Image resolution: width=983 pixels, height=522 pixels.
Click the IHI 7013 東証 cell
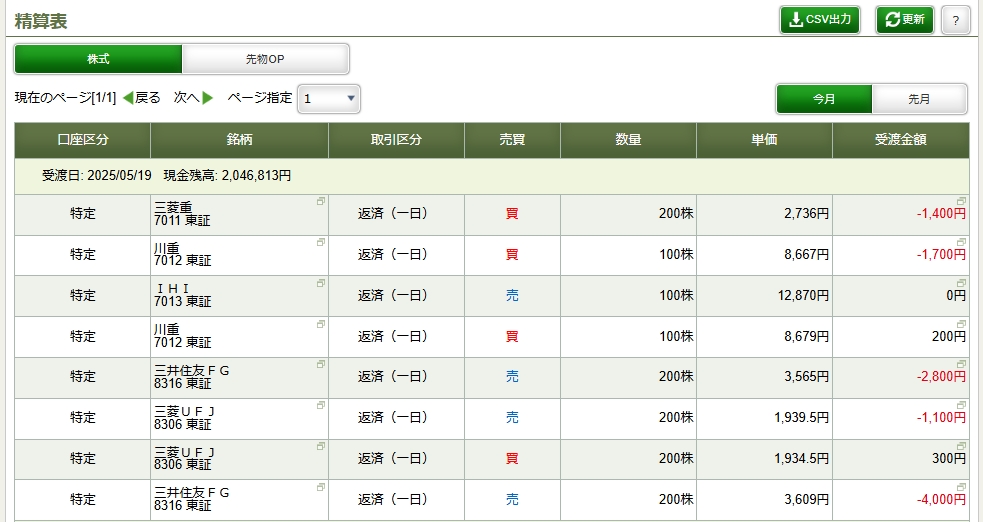(x=239, y=296)
